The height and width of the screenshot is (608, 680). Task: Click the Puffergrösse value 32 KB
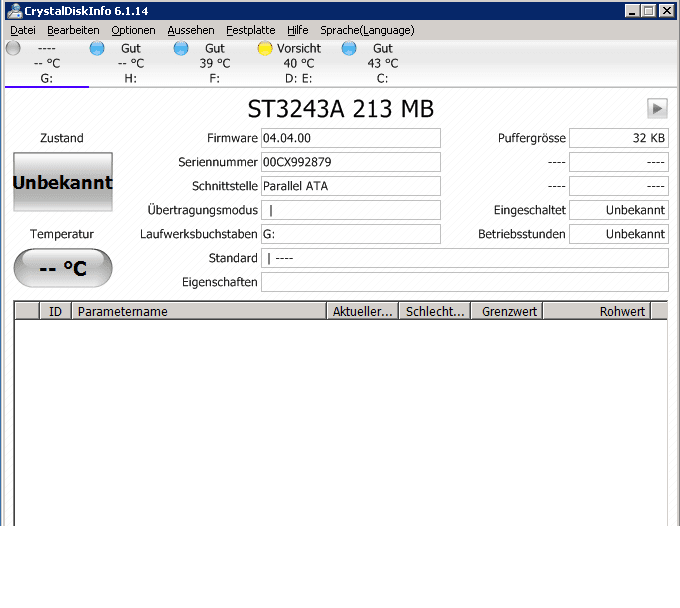(x=619, y=138)
